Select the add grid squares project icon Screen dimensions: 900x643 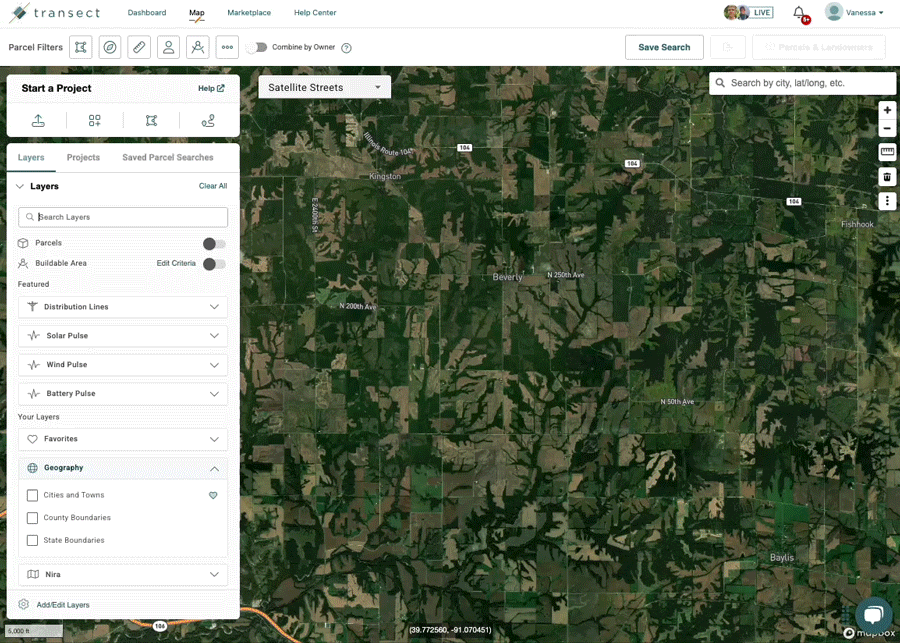coord(95,121)
